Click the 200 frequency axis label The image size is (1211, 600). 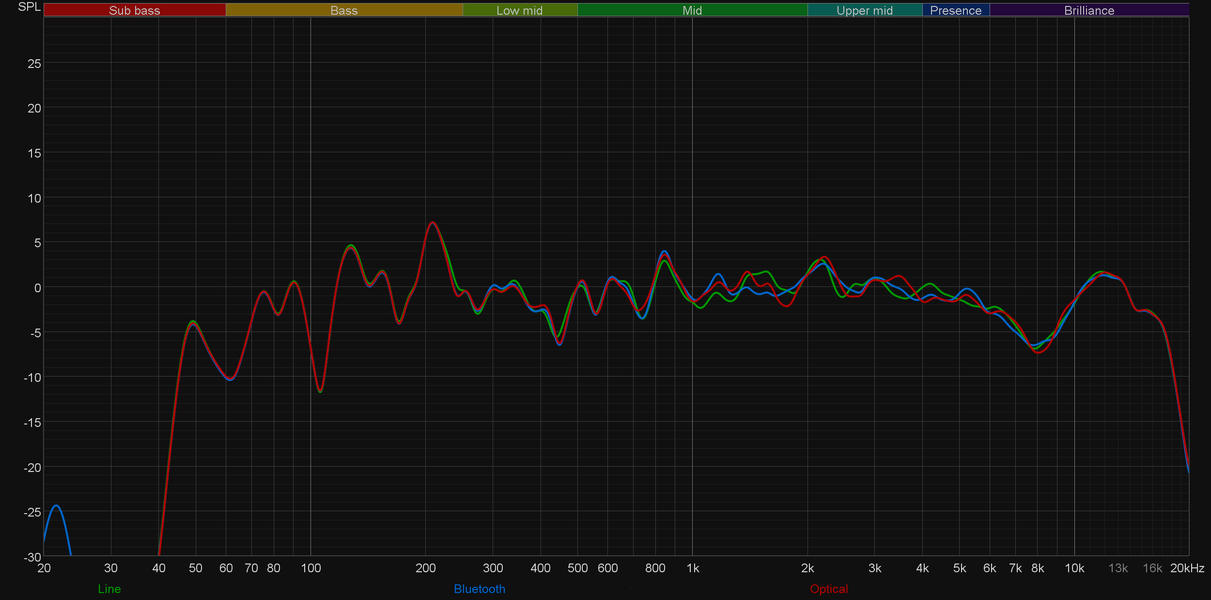point(426,568)
